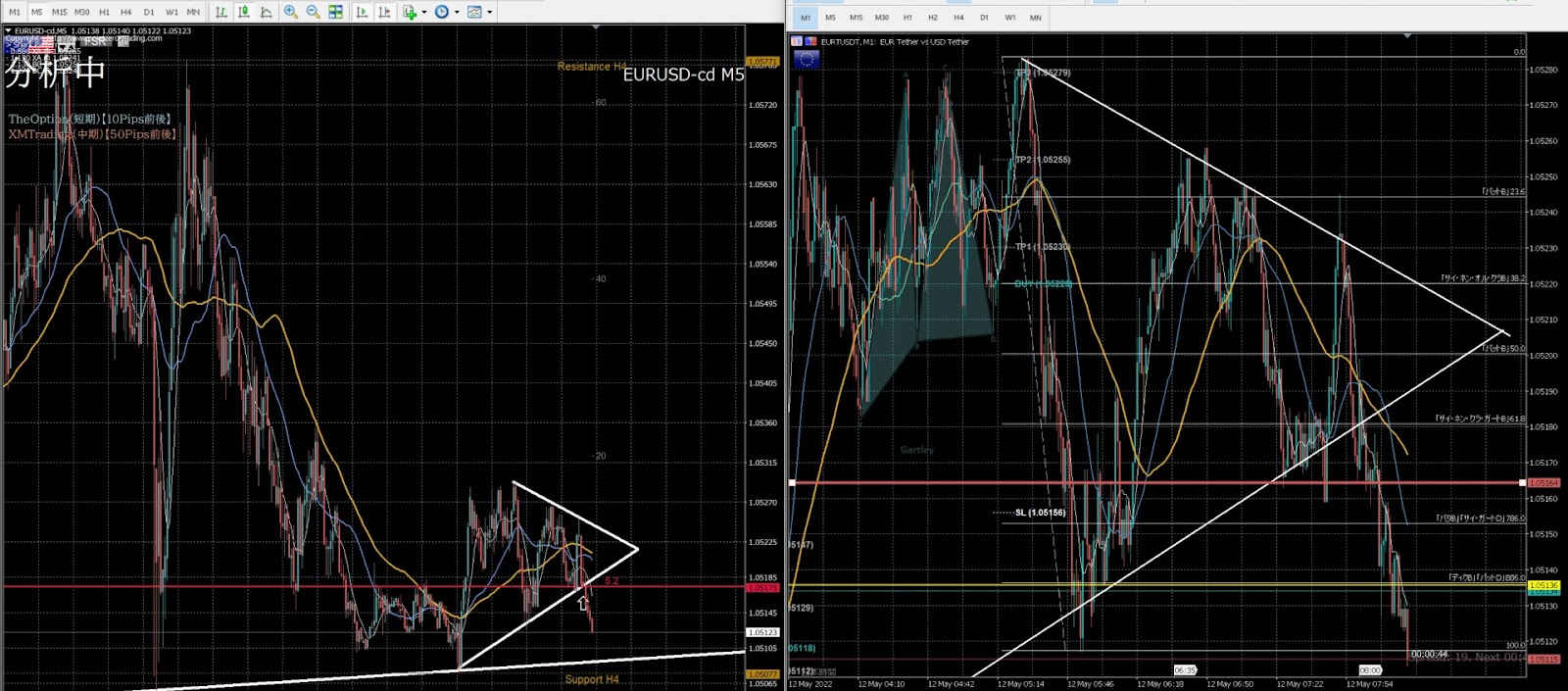Select D1 timeframe in right chart toolbar

tap(984, 18)
